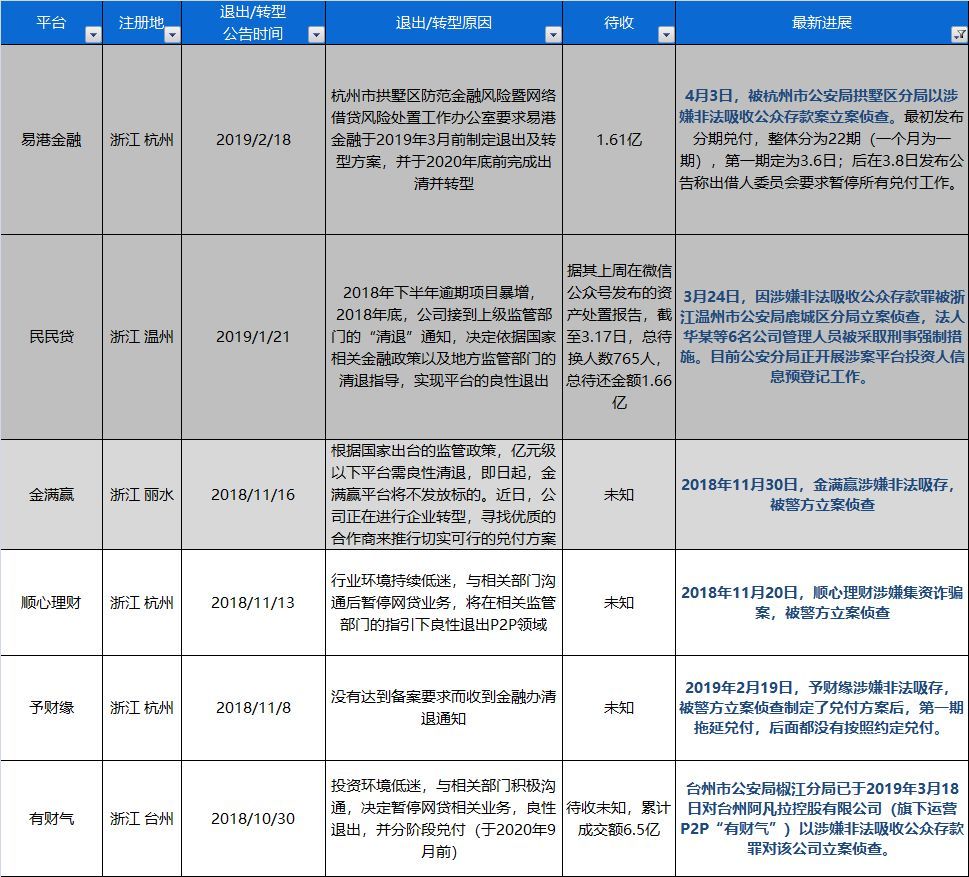This screenshot has width=969, height=877.
Task: Click the progress cell starting 2019年2月19日
Action: tap(822, 708)
